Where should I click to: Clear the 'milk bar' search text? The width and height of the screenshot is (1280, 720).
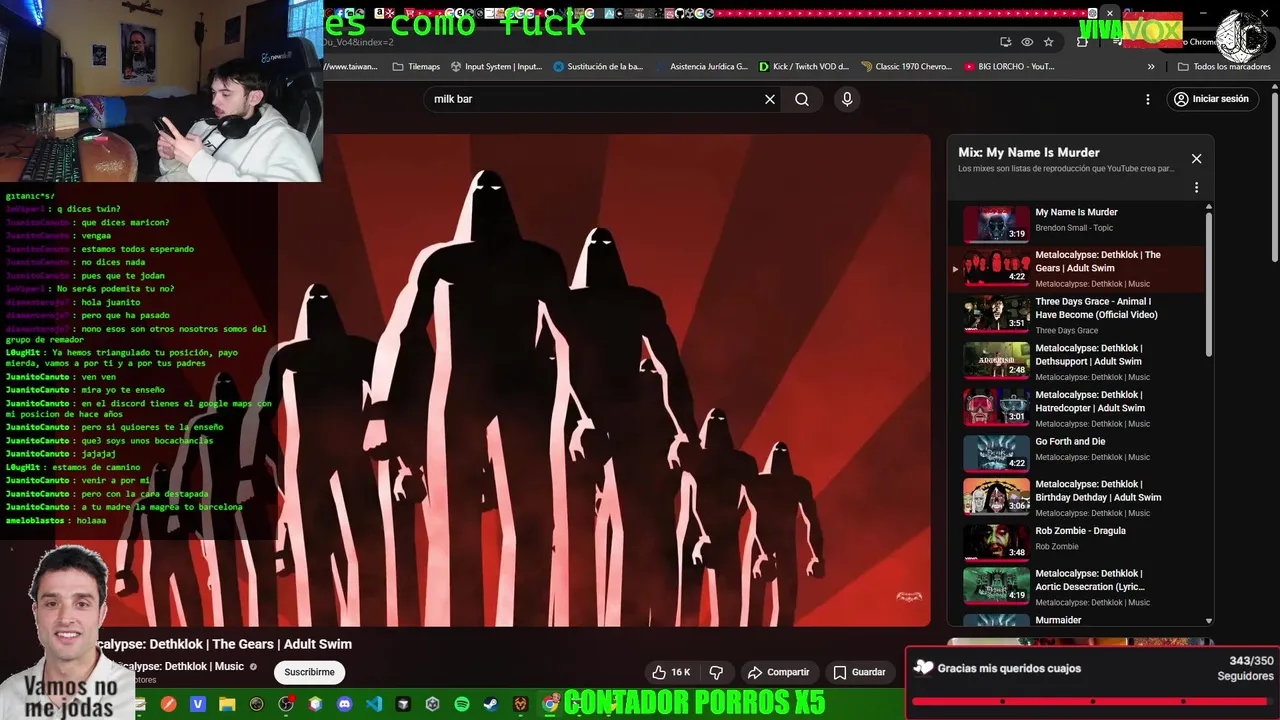(770, 99)
